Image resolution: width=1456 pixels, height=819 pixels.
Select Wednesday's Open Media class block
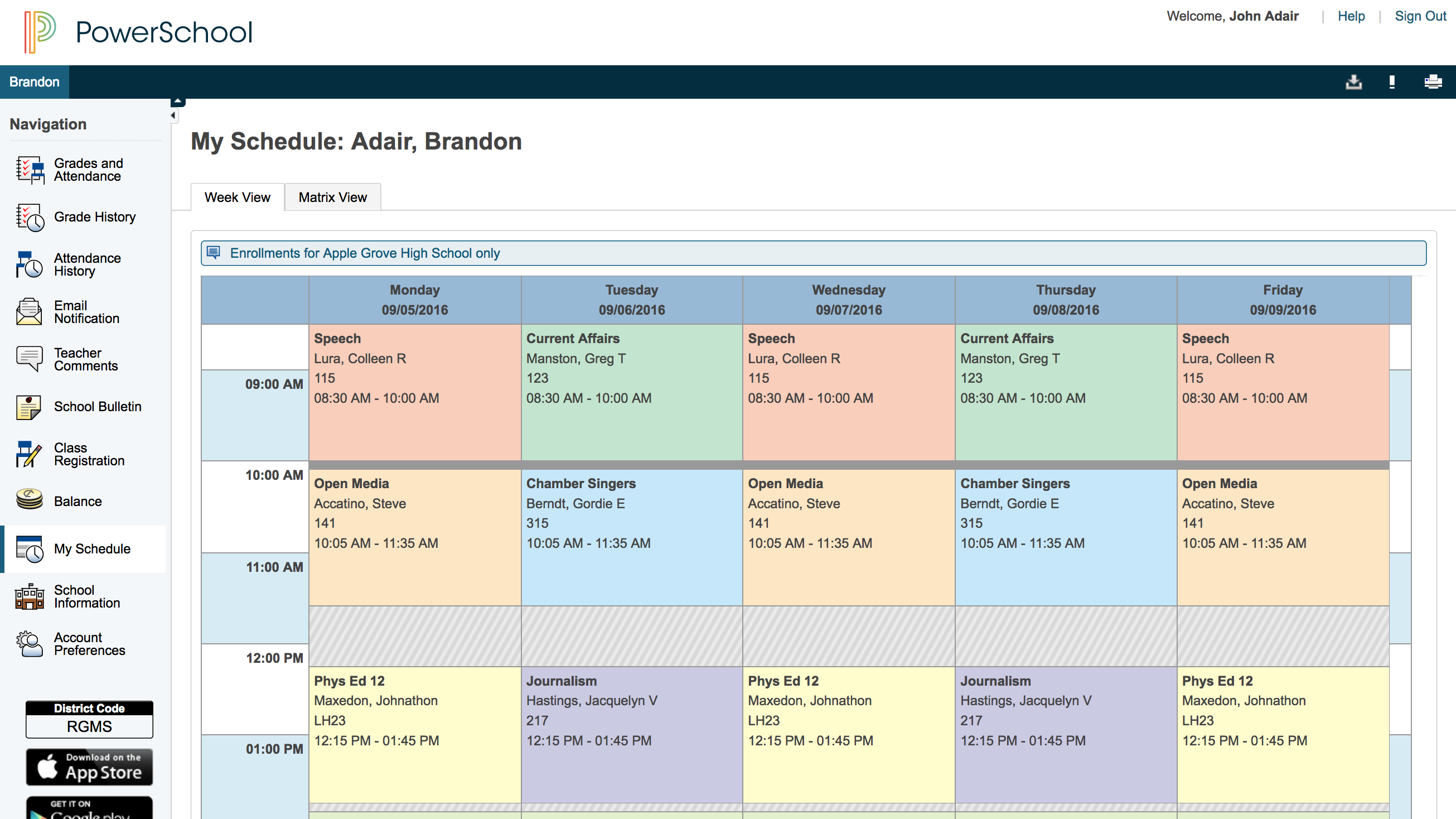[x=849, y=537]
